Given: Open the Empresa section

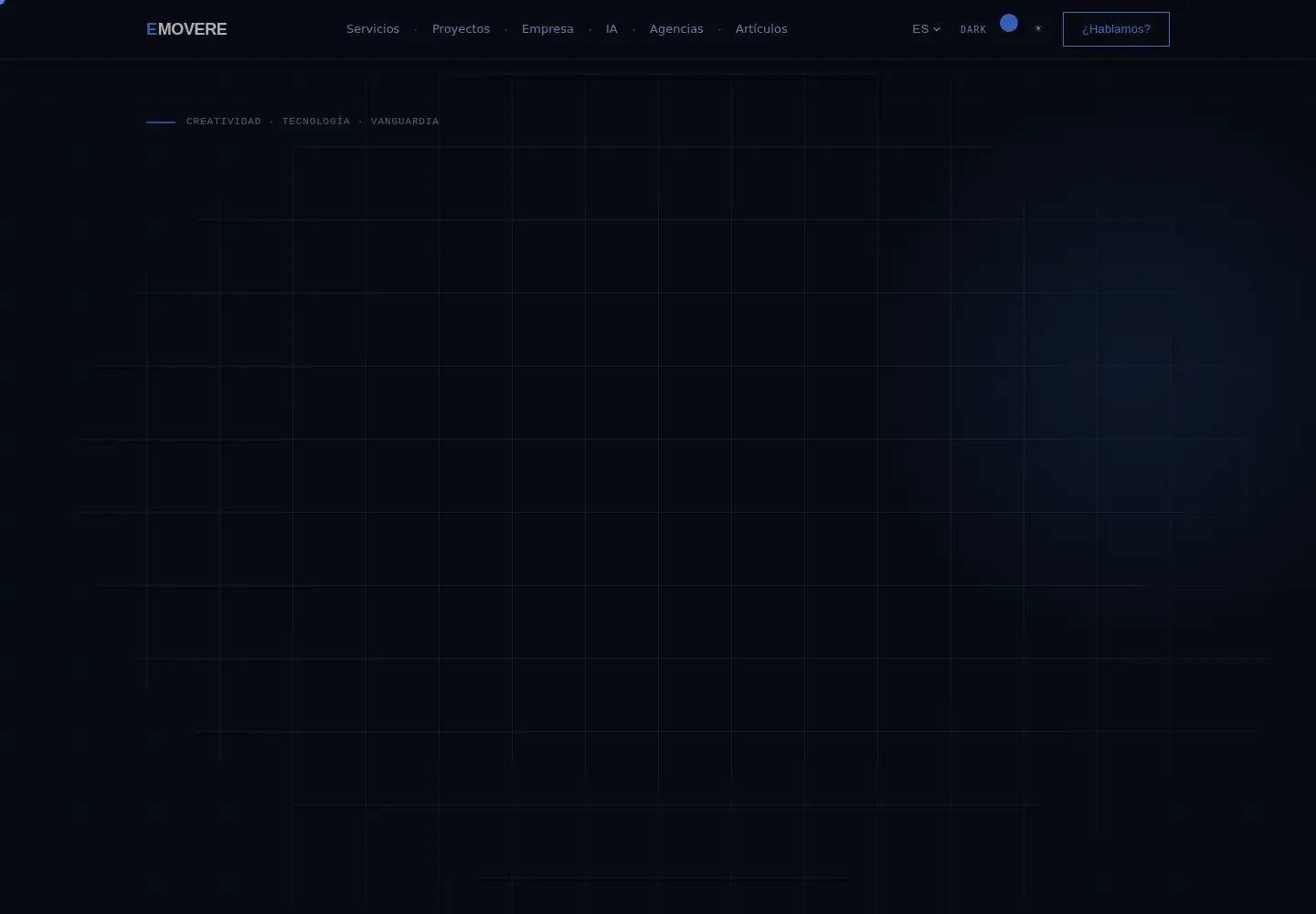Looking at the screenshot, I should [547, 29].
